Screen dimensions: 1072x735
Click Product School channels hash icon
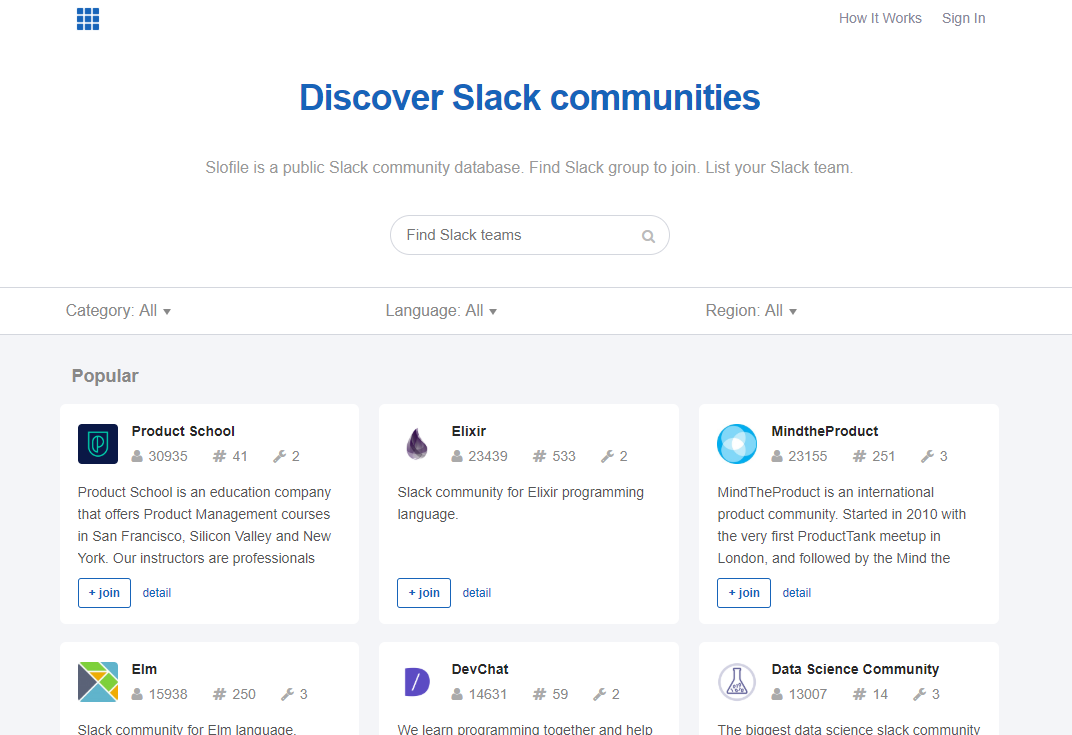pos(219,456)
